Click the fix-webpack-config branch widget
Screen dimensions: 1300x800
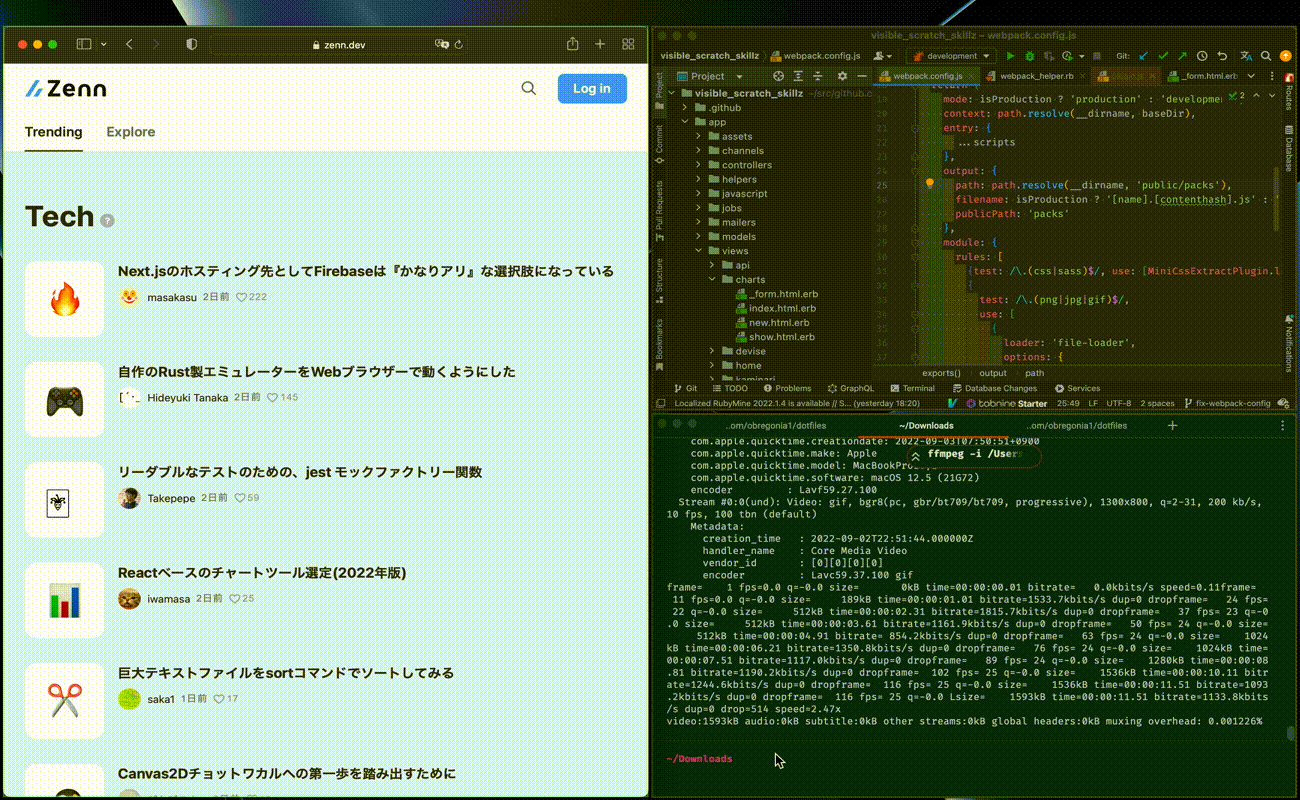click(1226, 403)
